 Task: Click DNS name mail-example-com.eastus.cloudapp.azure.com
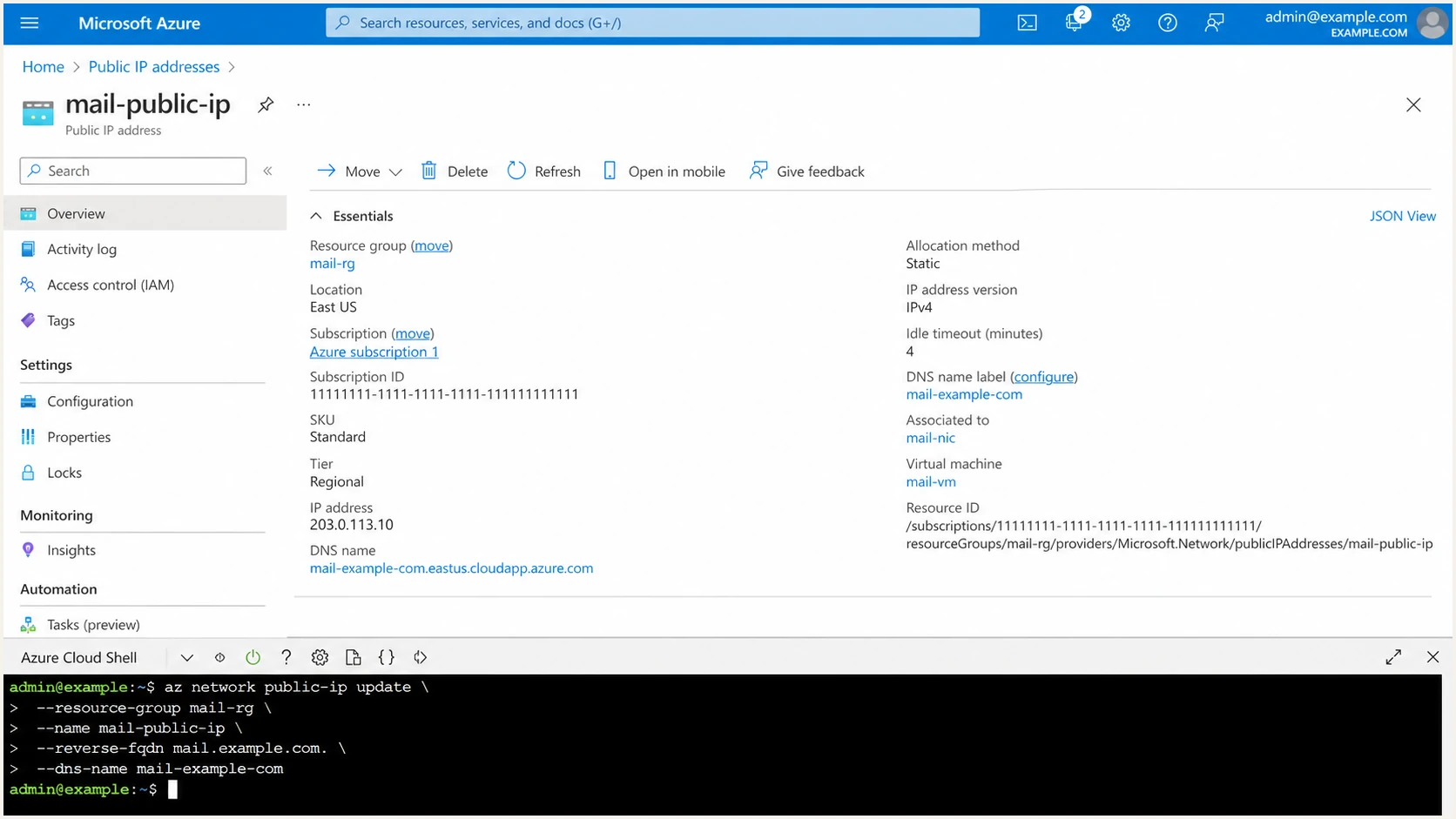[451, 568]
